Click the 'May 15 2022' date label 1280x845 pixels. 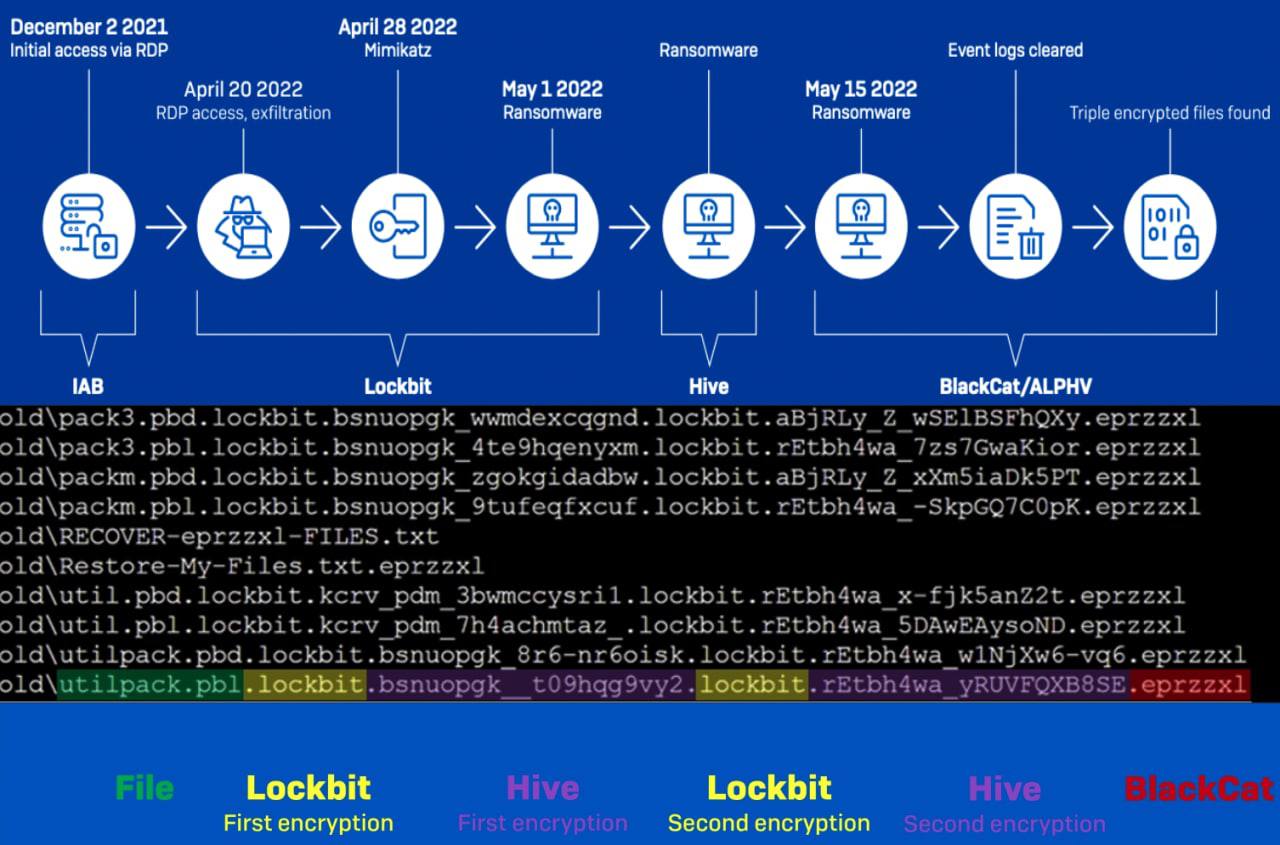861,89
